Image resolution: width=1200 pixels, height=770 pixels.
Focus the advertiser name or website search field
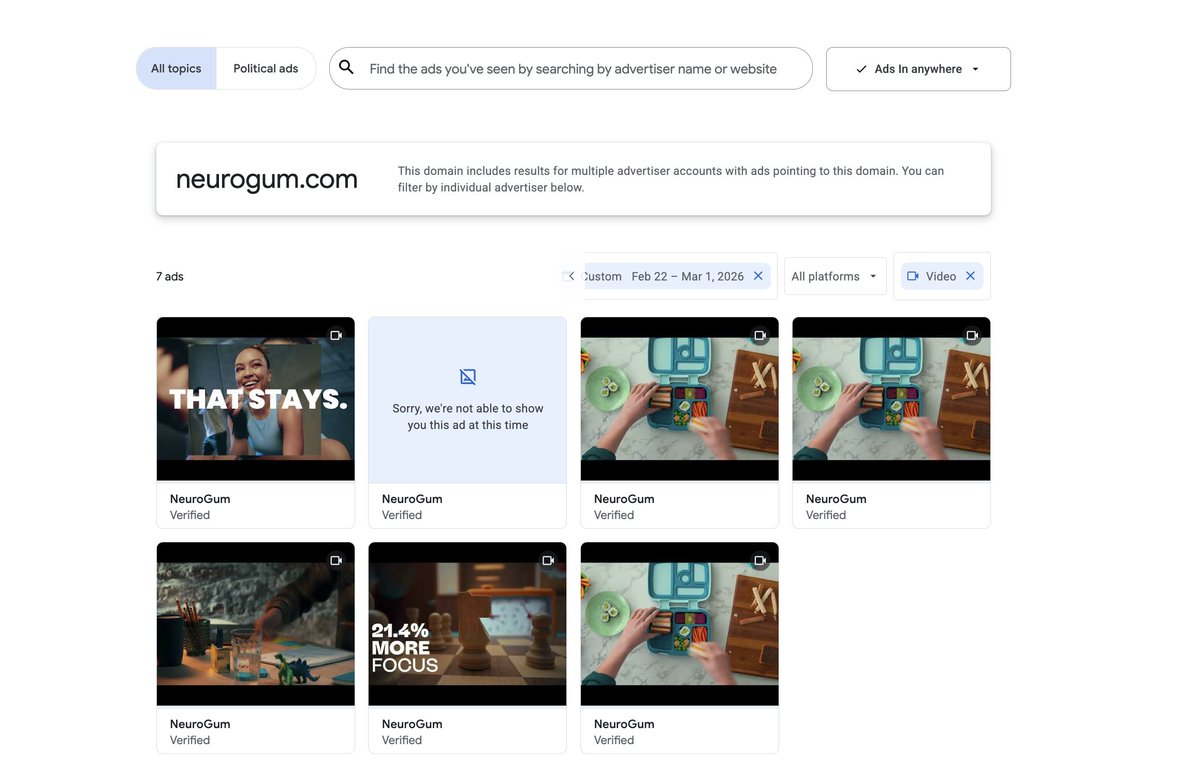coord(571,69)
